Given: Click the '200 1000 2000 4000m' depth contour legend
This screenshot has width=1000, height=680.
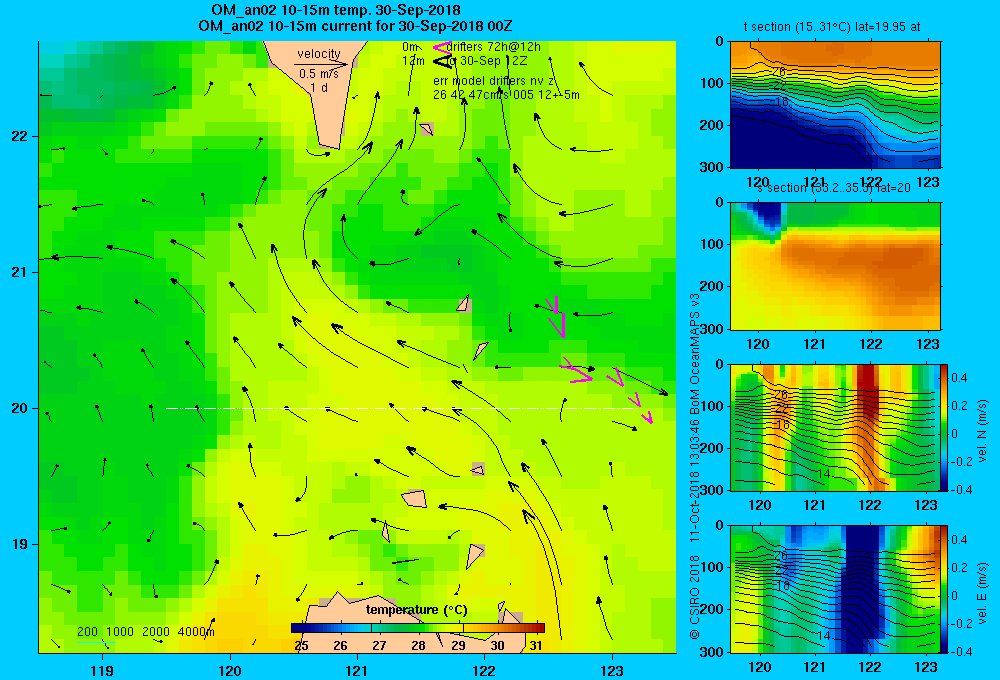Looking at the screenshot, I should [x=146, y=632].
